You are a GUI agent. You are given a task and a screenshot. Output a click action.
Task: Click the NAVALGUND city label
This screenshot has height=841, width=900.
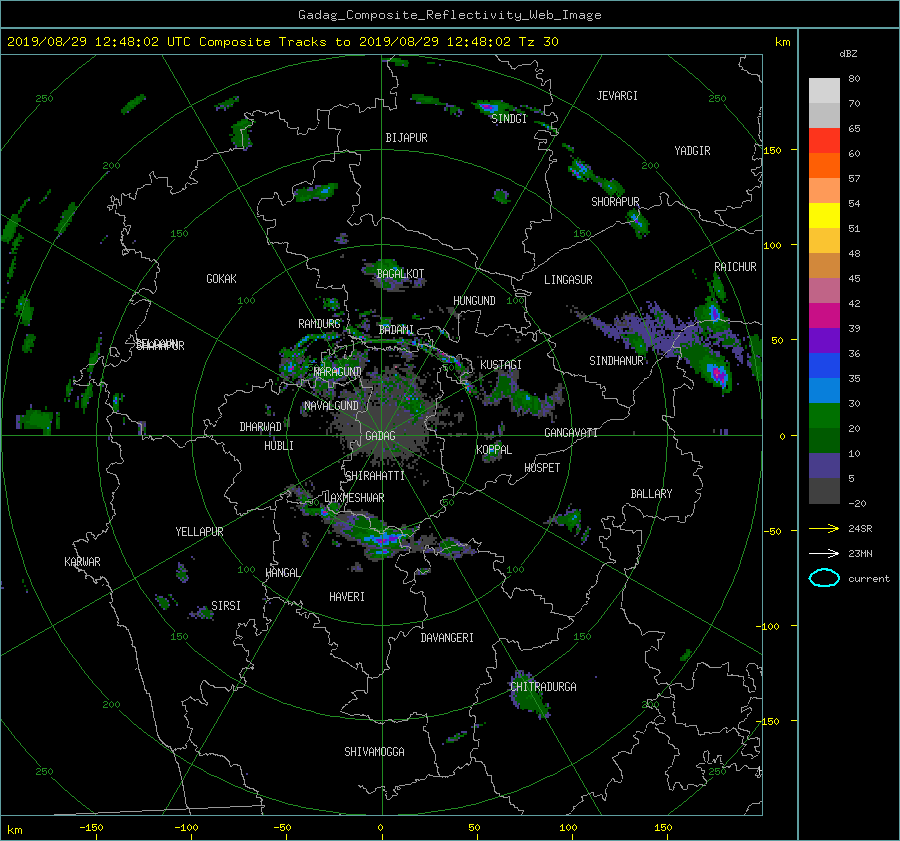click(331, 406)
